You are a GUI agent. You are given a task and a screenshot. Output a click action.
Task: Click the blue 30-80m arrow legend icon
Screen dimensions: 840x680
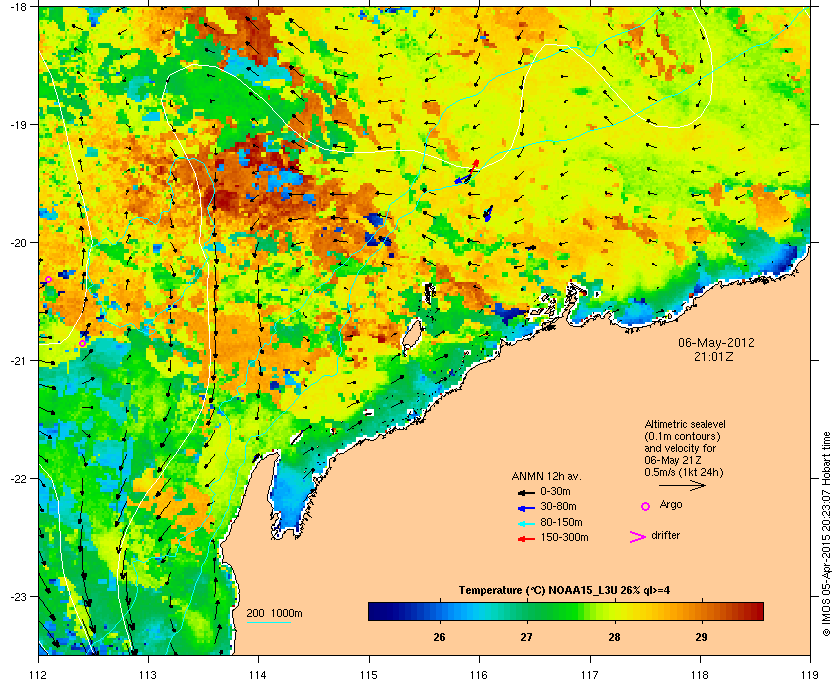coord(526,507)
